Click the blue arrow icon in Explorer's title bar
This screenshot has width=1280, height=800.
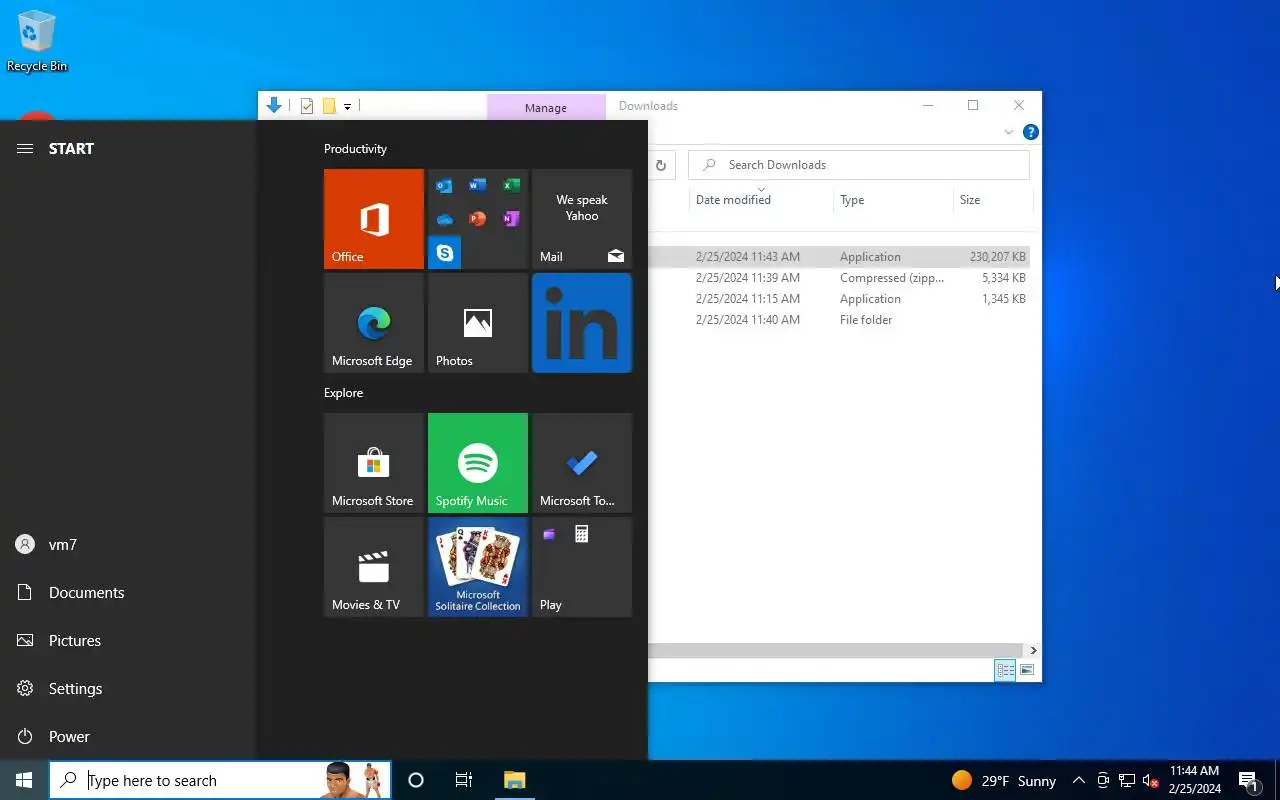(273, 105)
